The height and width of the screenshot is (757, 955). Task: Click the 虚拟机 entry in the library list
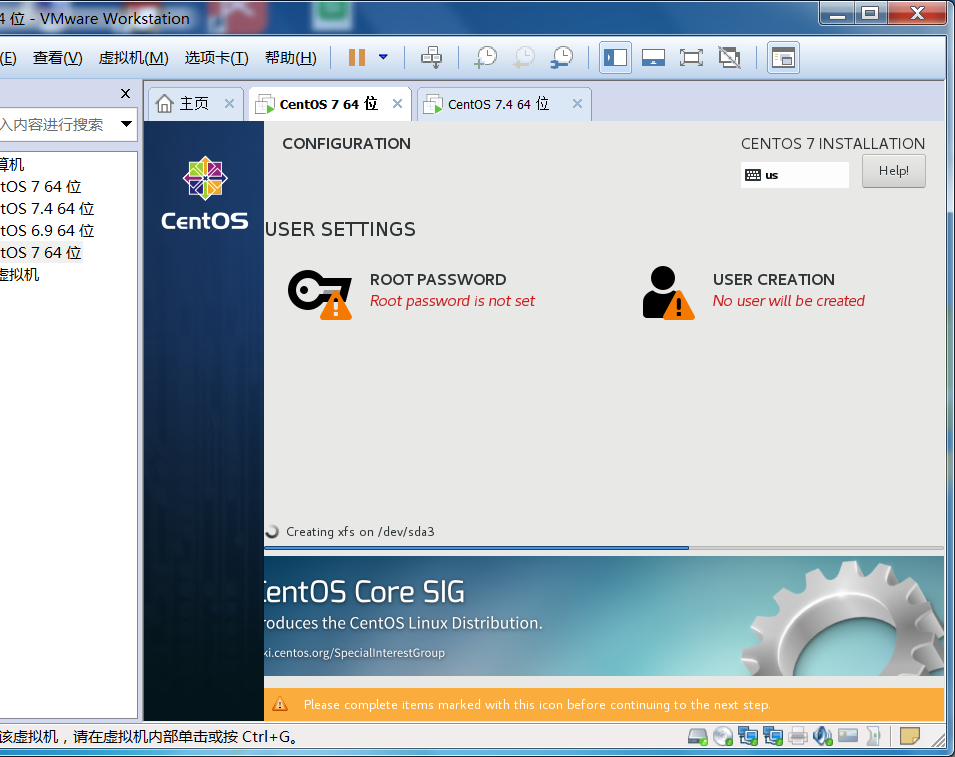coord(19,275)
